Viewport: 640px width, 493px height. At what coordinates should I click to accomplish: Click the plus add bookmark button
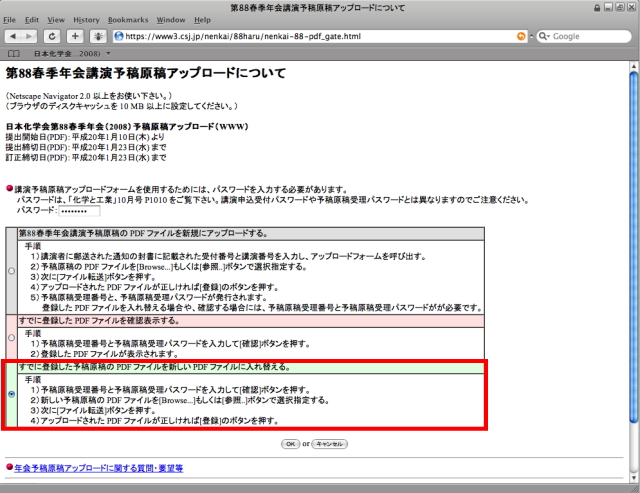coord(75,36)
